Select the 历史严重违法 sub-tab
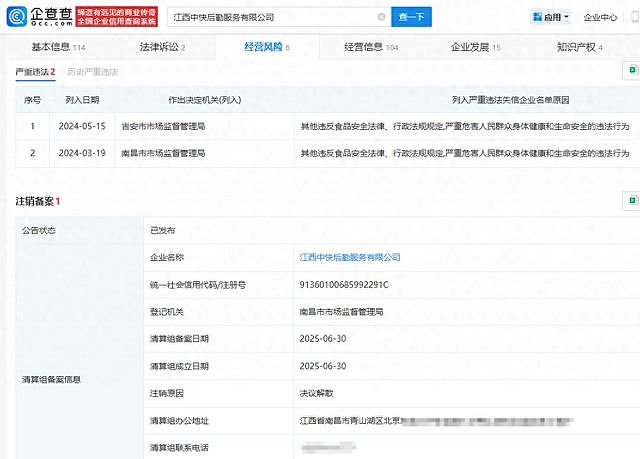640x459 pixels. [93, 72]
